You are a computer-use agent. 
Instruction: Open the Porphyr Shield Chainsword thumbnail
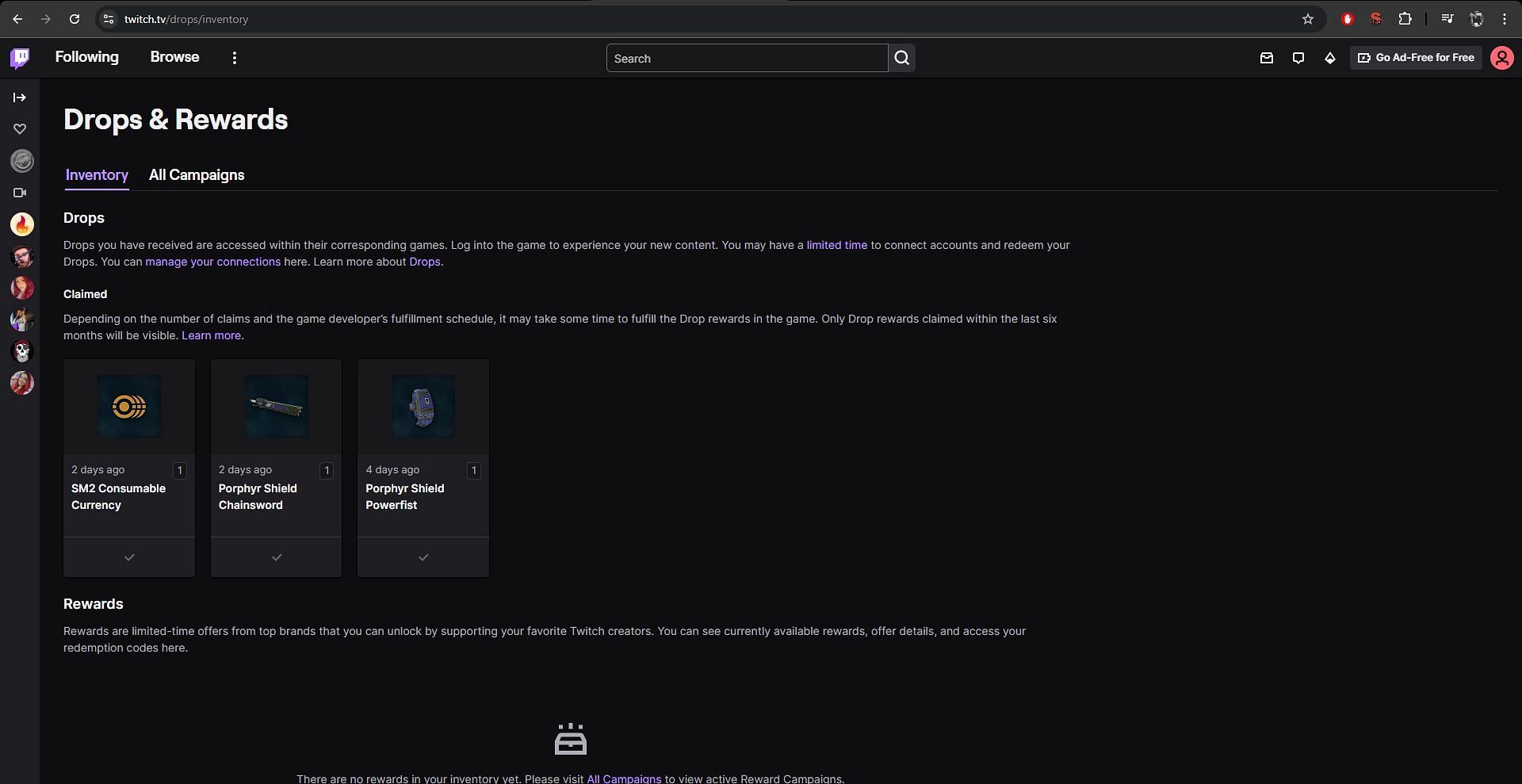click(x=276, y=407)
